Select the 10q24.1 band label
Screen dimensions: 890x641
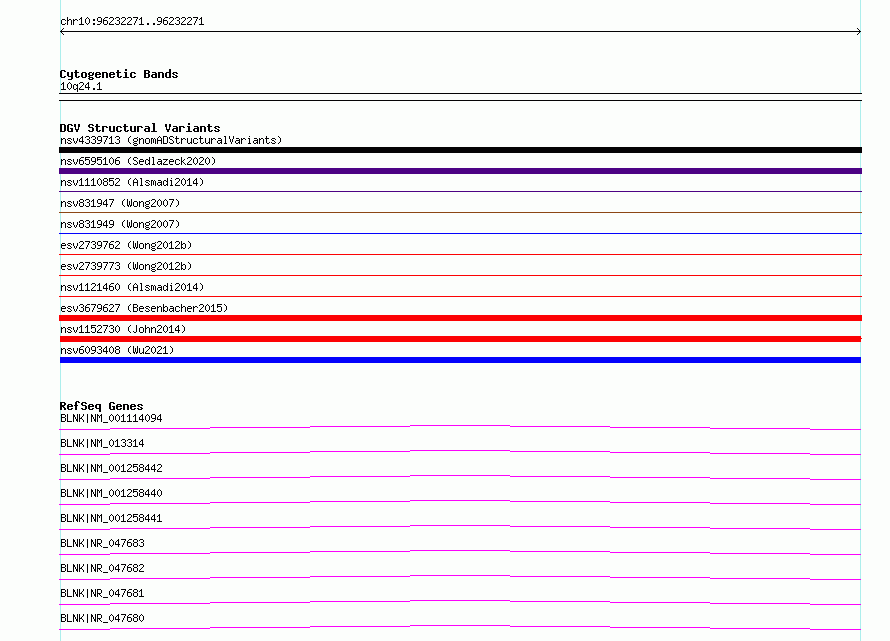tap(81, 86)
